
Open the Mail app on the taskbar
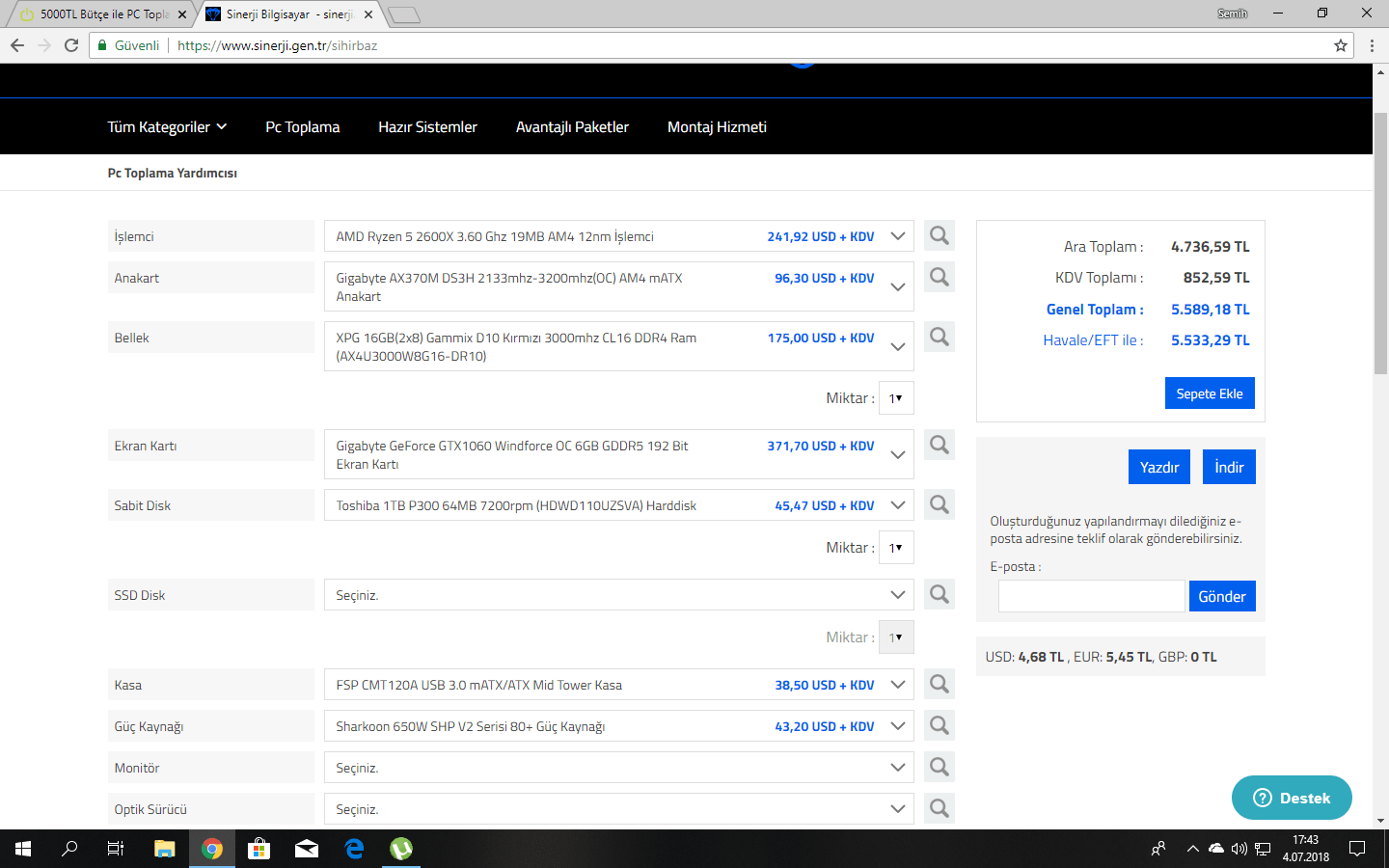point(307,849)
